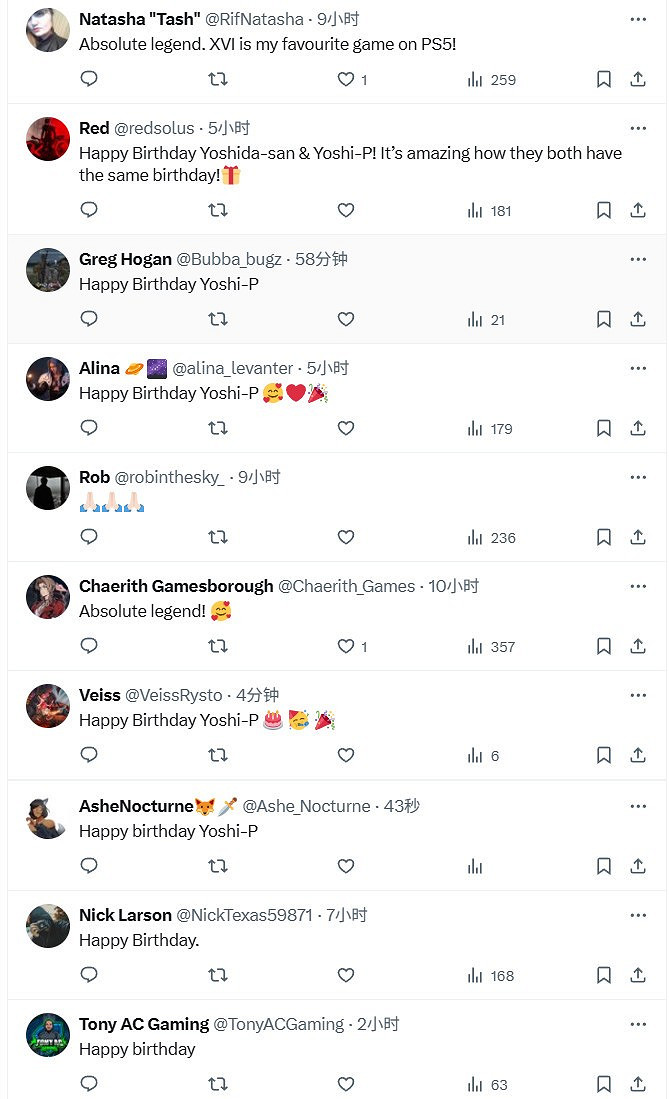Like Chaerith Gamesborough's reply
Viewport: 669px width, 1099px height.
click(x=345, y=646)
